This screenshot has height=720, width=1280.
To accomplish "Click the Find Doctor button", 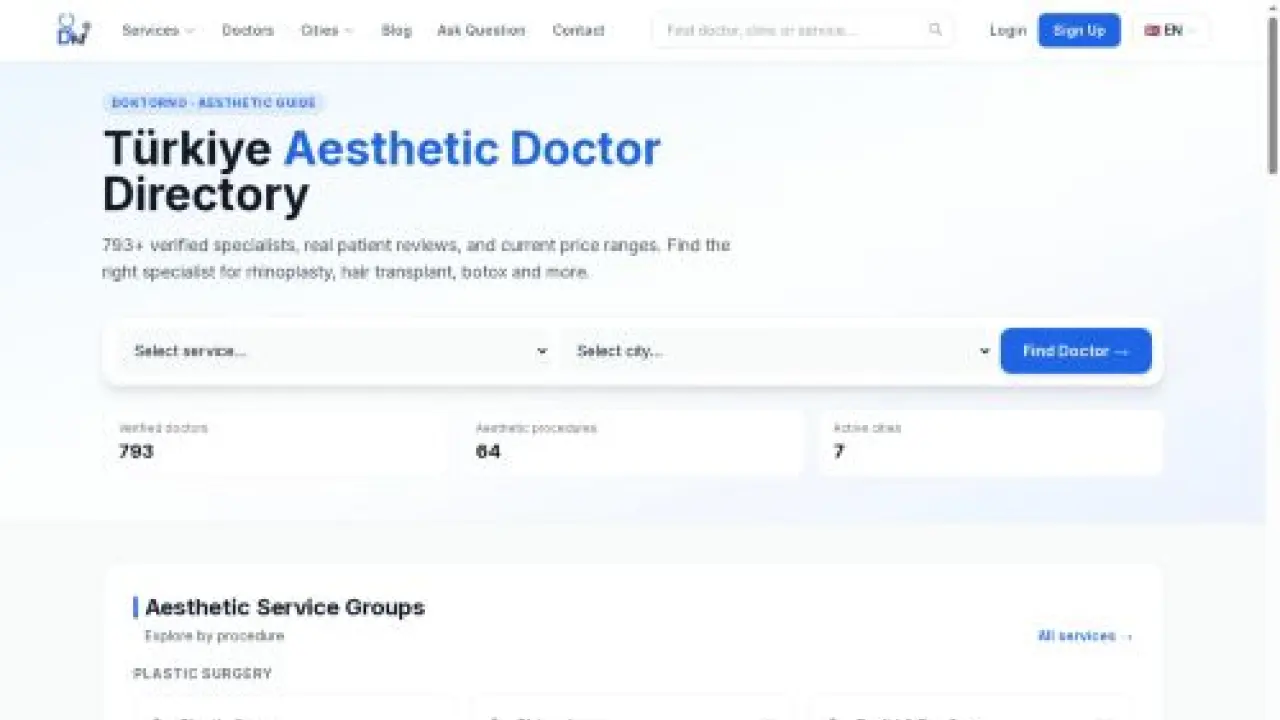I will click(x=1076, y=351).
